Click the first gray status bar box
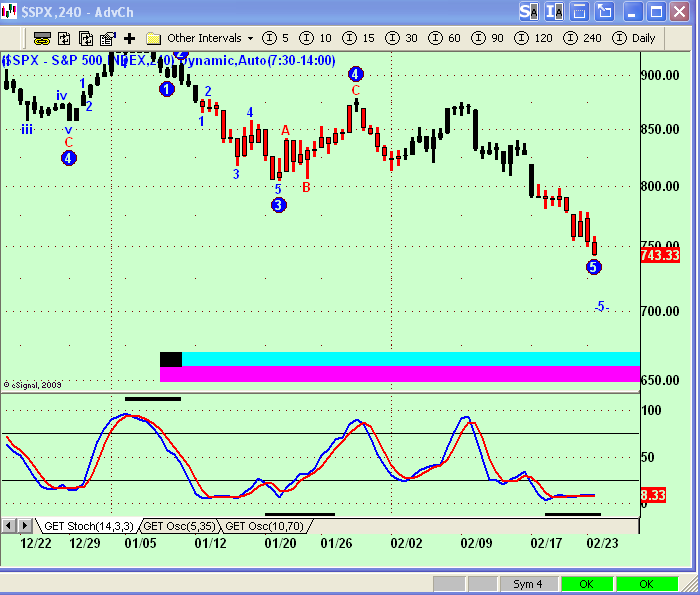This screenshot has height=595, width=700. click(449, 584)
